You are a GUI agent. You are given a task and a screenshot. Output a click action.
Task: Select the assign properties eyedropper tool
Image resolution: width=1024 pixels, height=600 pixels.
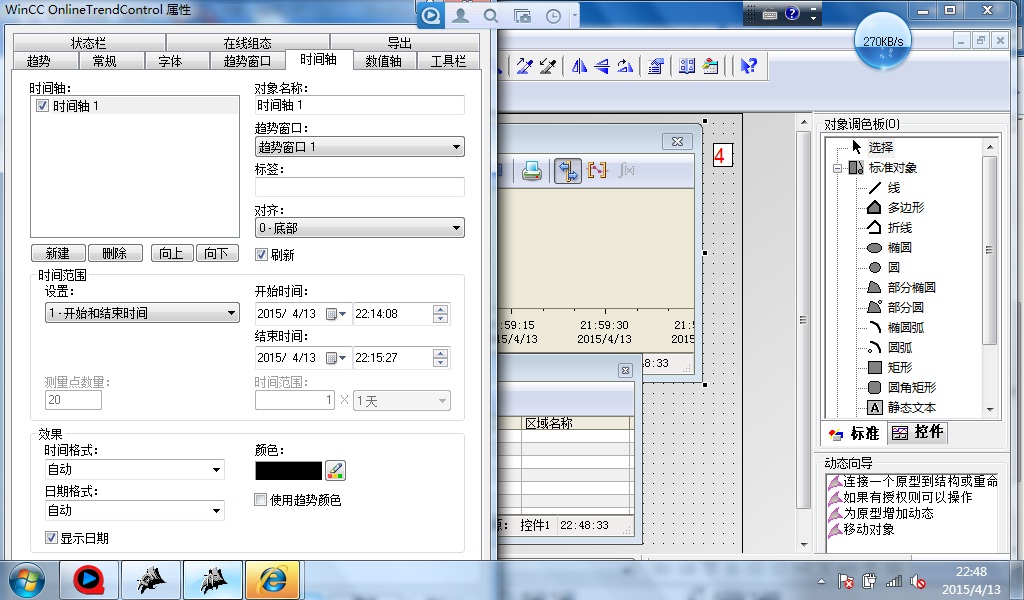[547, 65]
